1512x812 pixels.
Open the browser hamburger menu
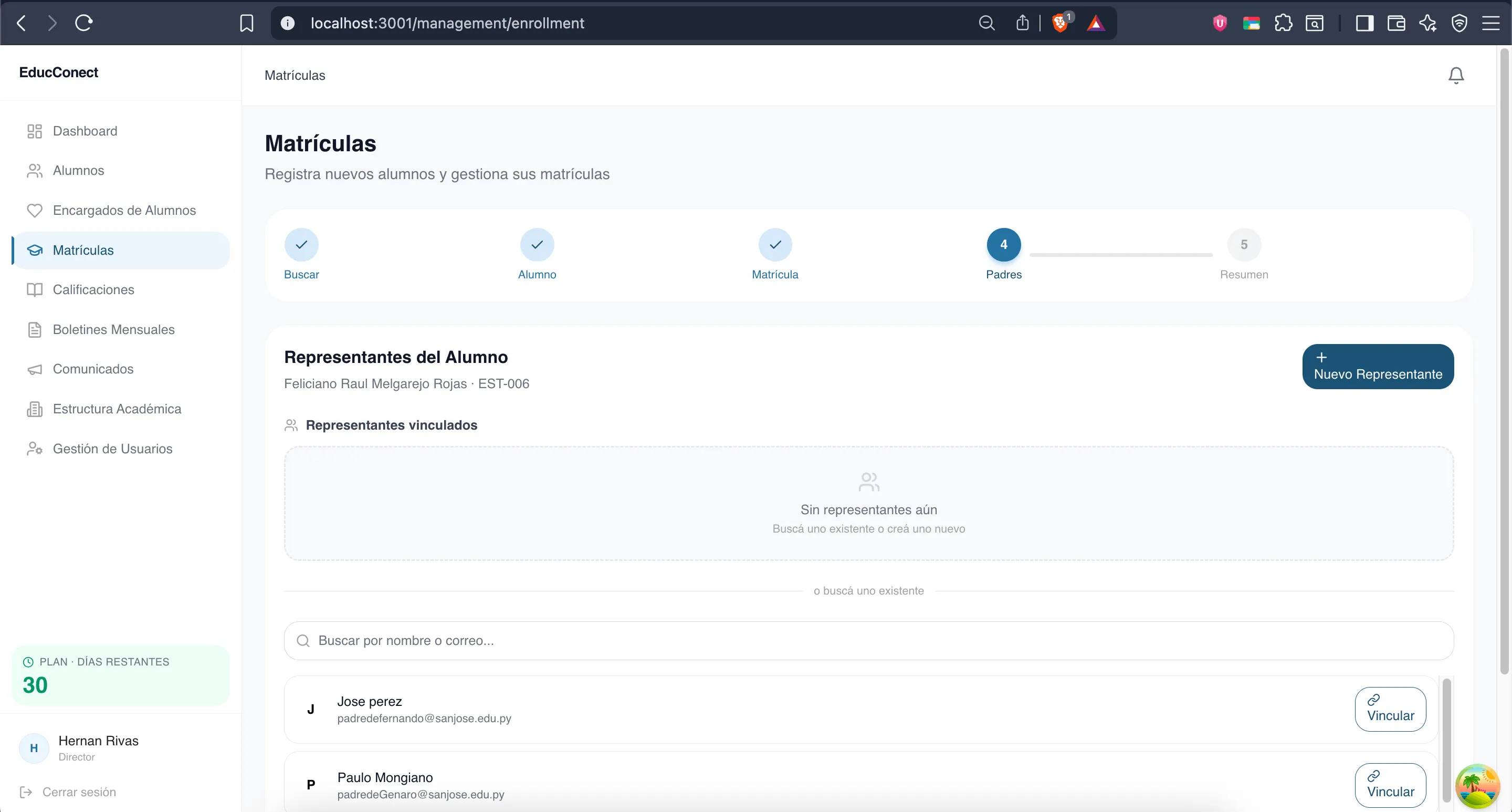[x=1491, y=23]
